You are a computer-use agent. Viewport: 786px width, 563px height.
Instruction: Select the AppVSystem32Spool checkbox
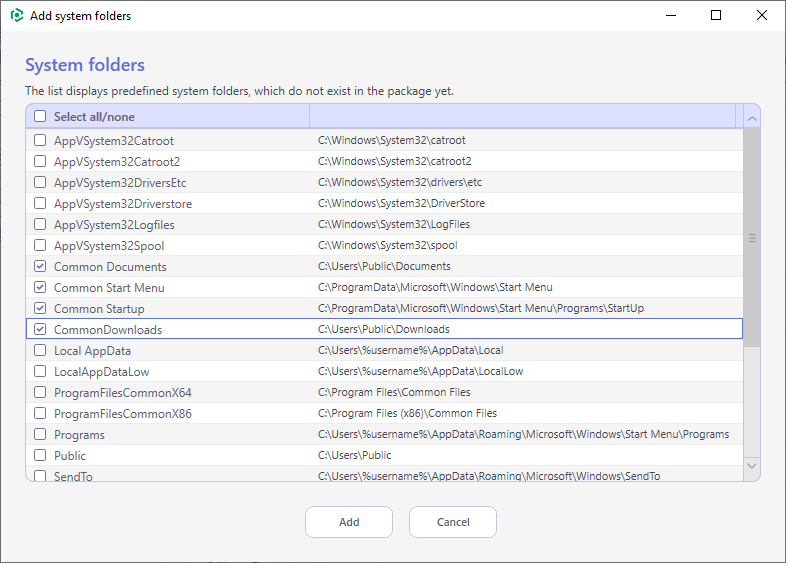pyautogui.click(x=40, y=245)
